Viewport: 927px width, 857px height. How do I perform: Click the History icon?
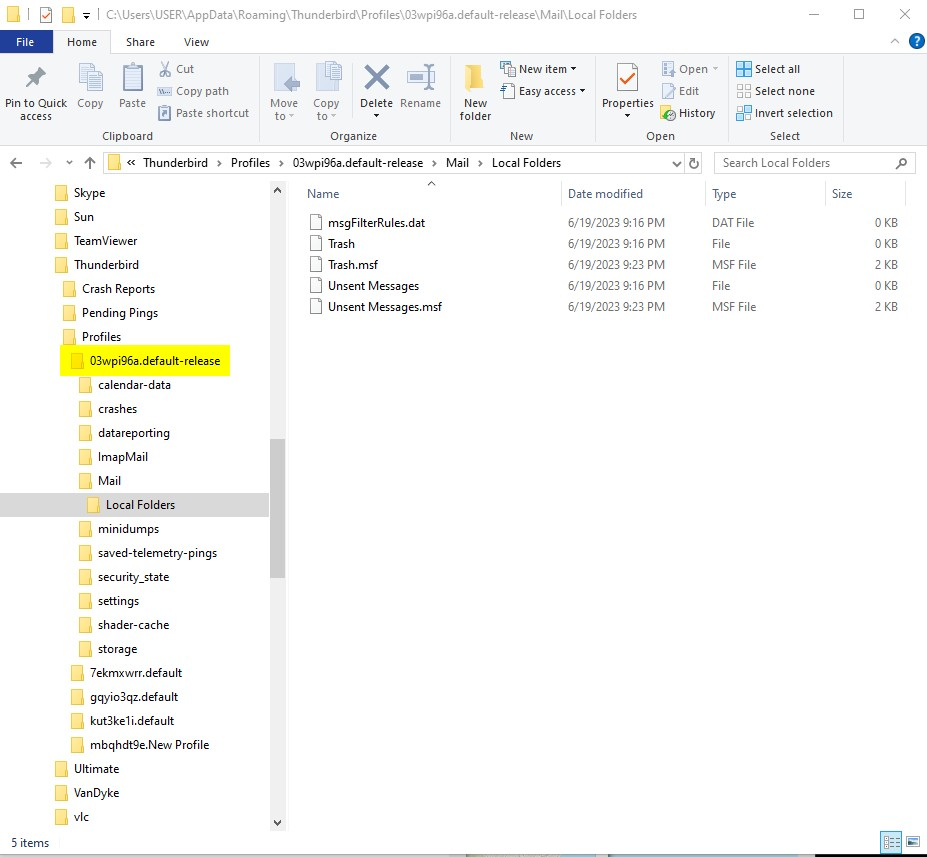pos(668,113)
